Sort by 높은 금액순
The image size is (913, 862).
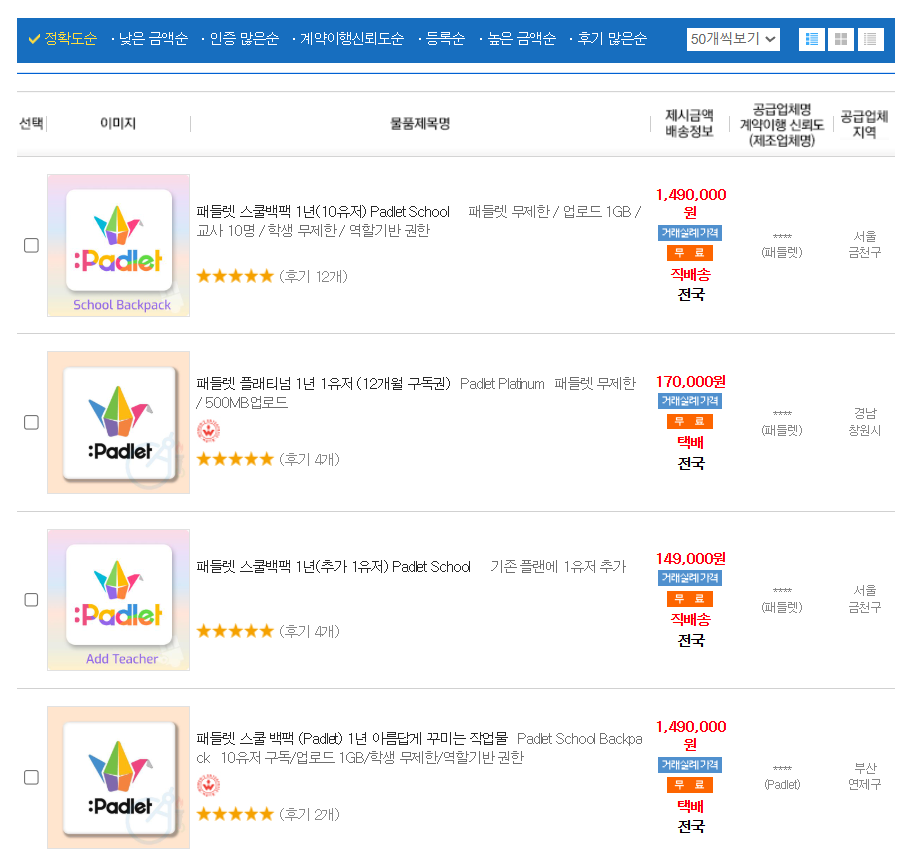click(522, 39)
